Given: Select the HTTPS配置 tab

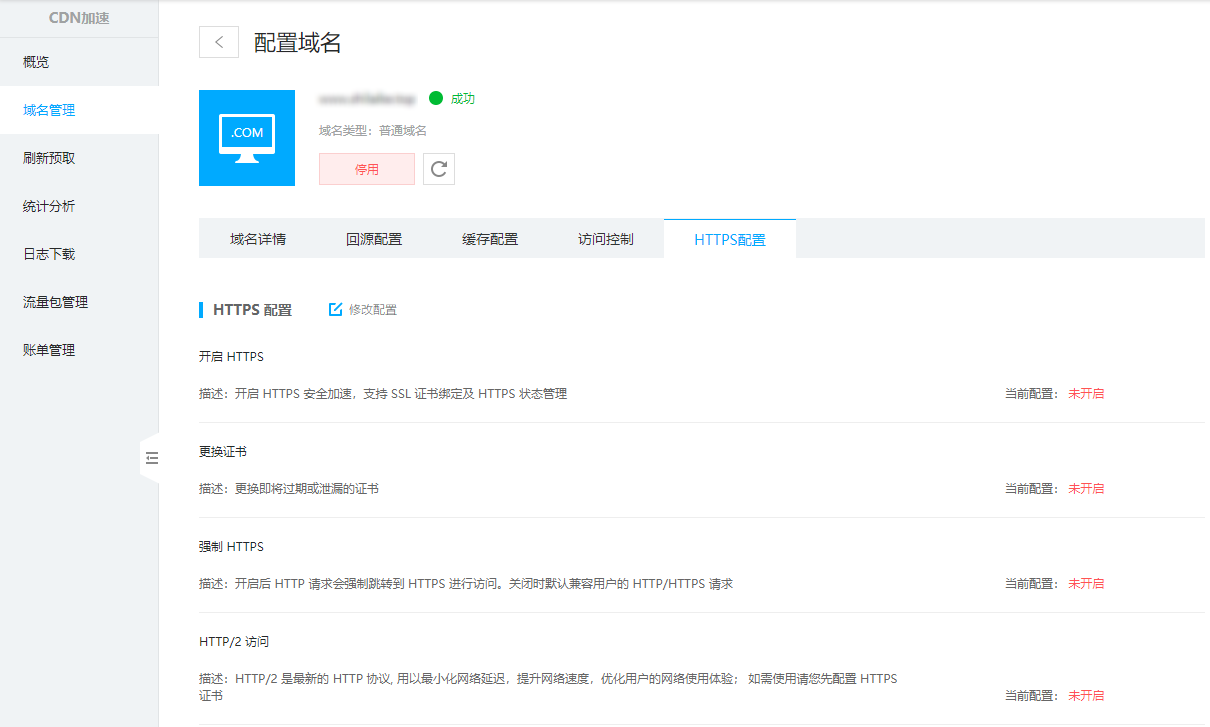Looking at the screenshot, I should coord(730,240).
